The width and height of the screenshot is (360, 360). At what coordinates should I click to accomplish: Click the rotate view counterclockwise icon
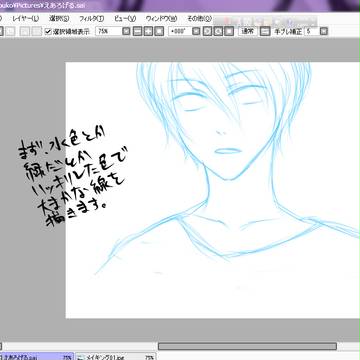207,31
